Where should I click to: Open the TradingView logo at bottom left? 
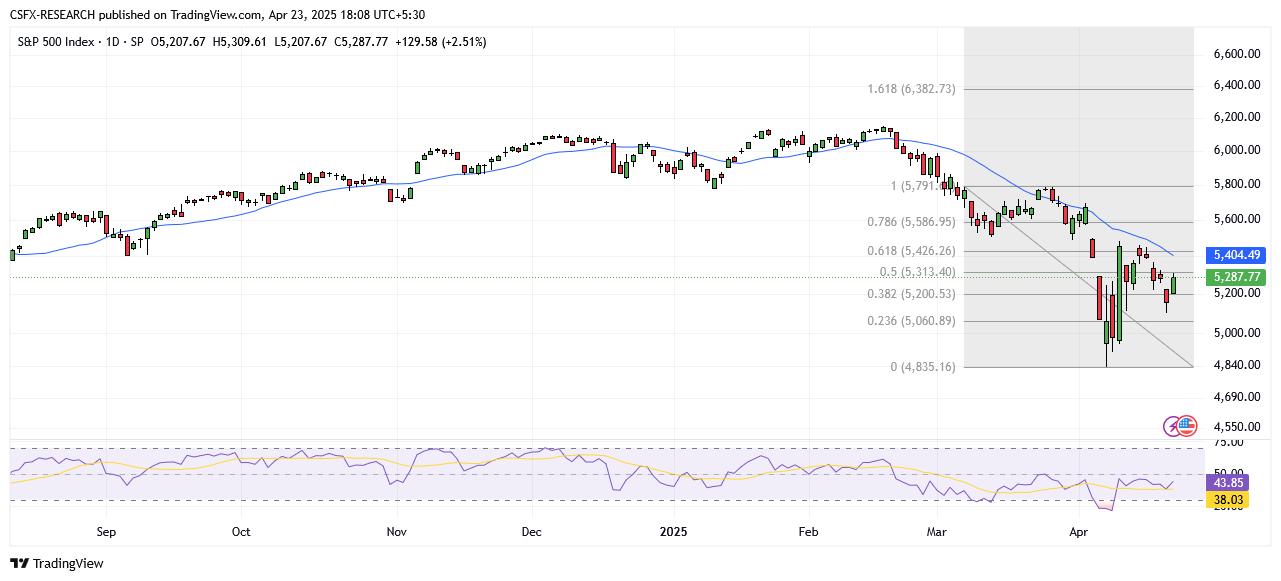coord(57,563)
